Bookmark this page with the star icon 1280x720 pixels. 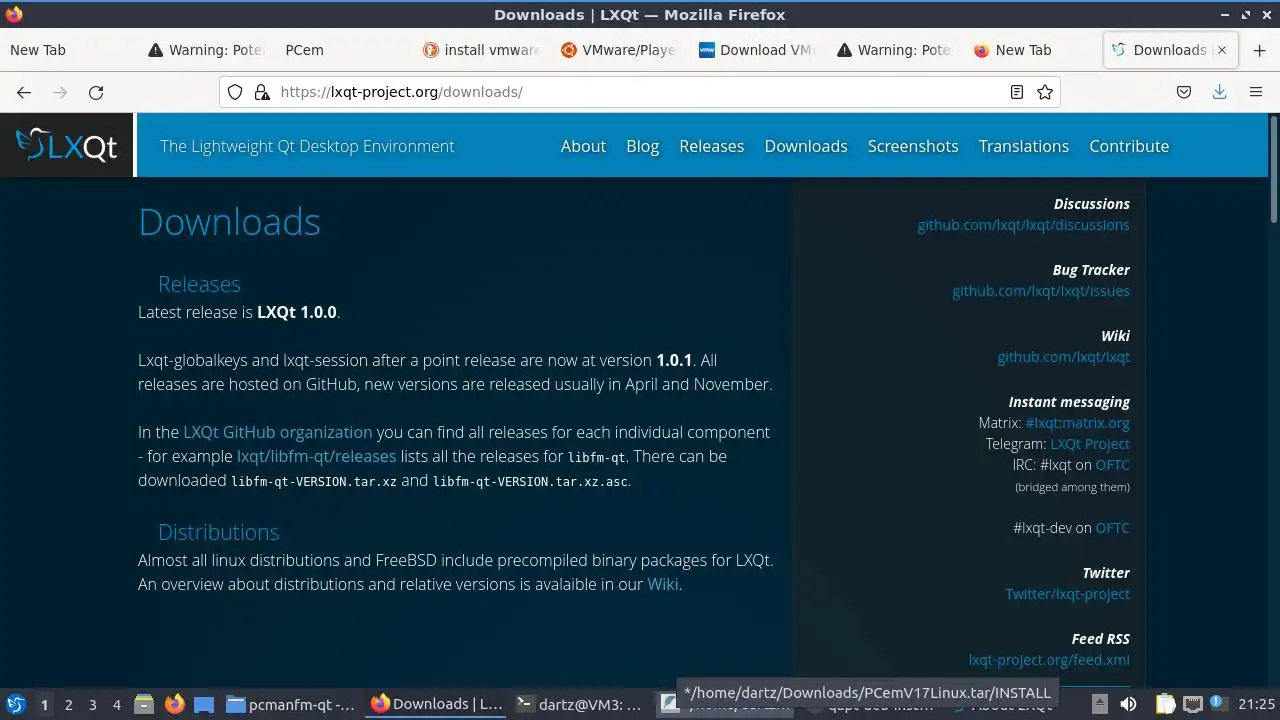[x=1045, y=92]
